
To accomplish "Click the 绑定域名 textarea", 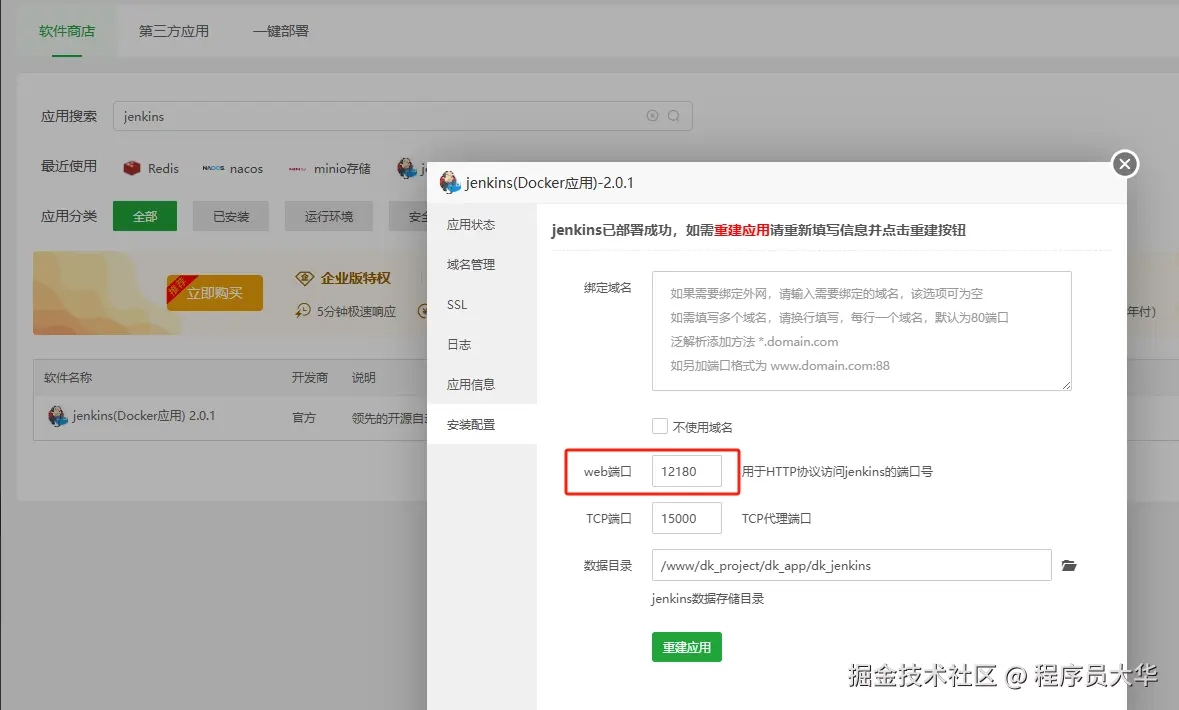I will click(862, 331).
